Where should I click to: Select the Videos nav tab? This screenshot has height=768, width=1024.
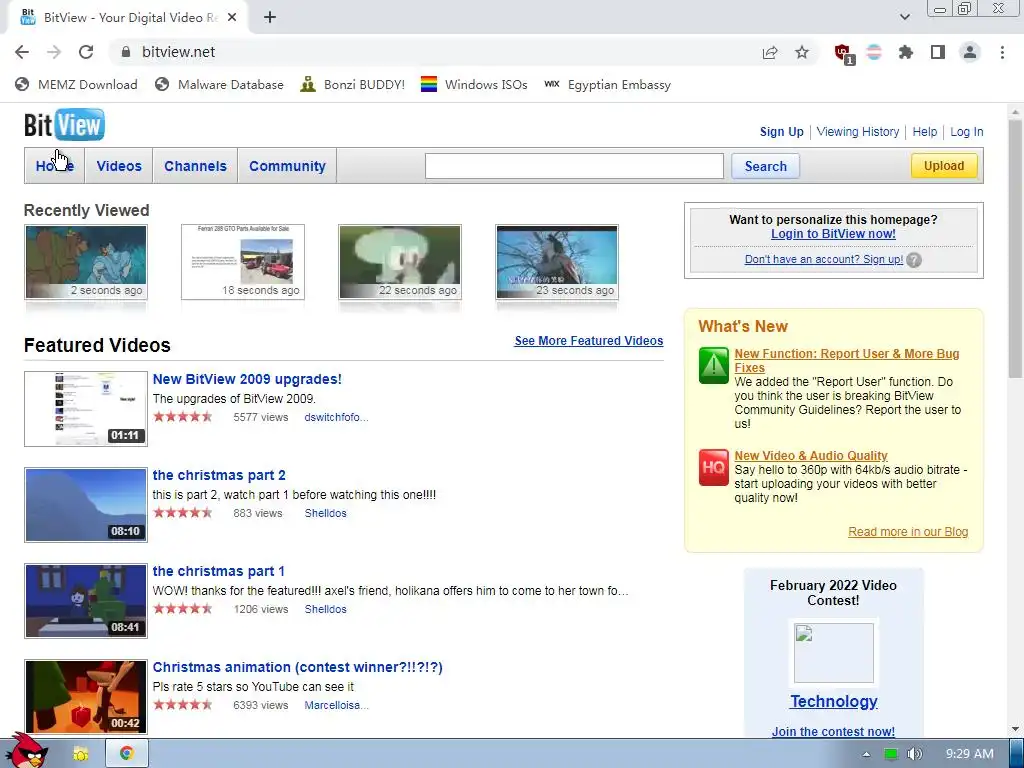[119, 166]
